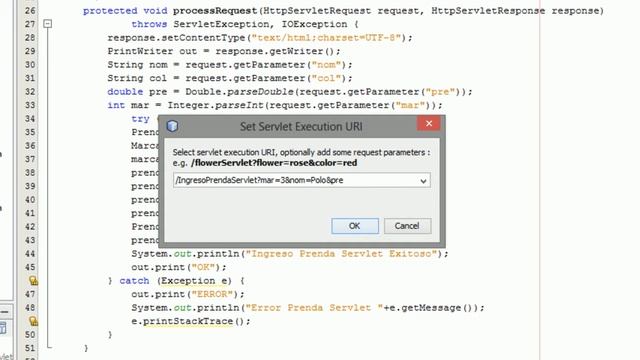Click line number 28 in the gutter

(x=30, y=38)
